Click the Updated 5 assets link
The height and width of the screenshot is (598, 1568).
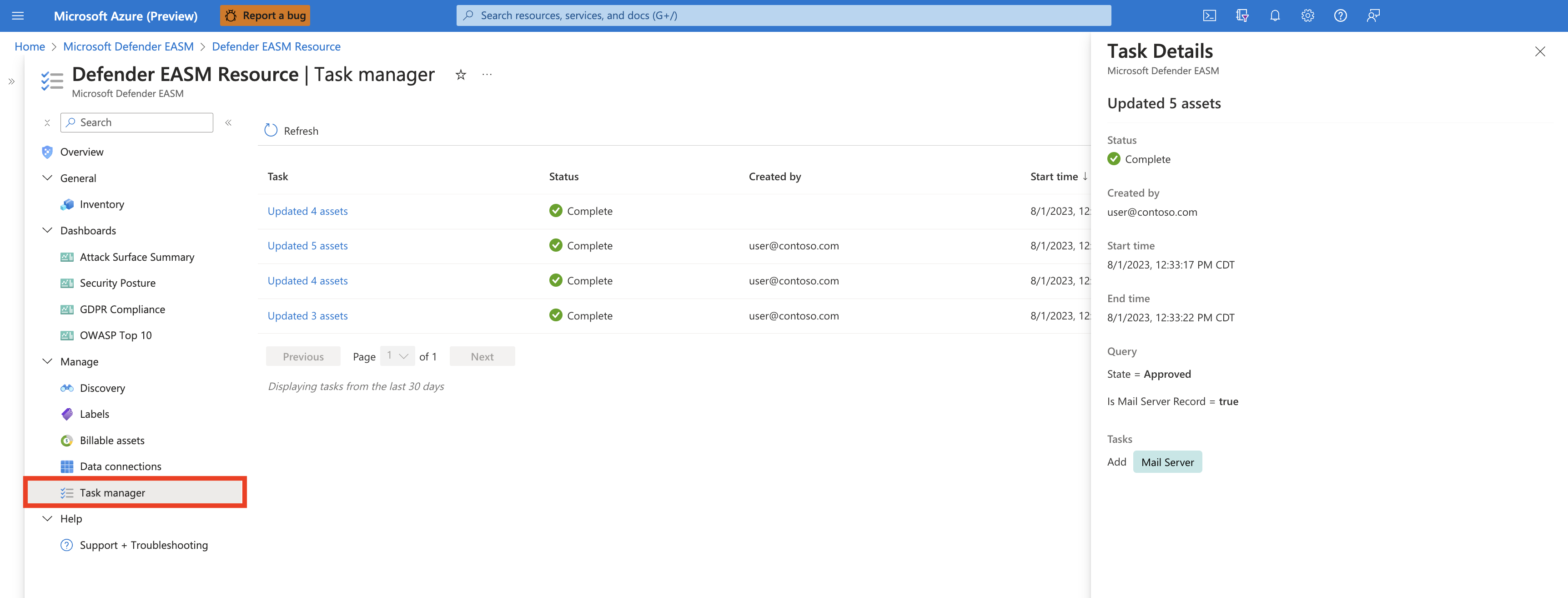[x=307, y=245]
